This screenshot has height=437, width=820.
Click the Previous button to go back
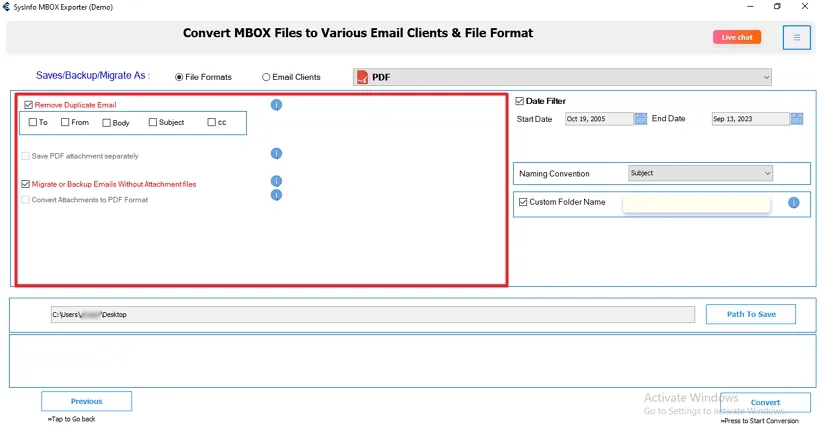tap(86, 401)
